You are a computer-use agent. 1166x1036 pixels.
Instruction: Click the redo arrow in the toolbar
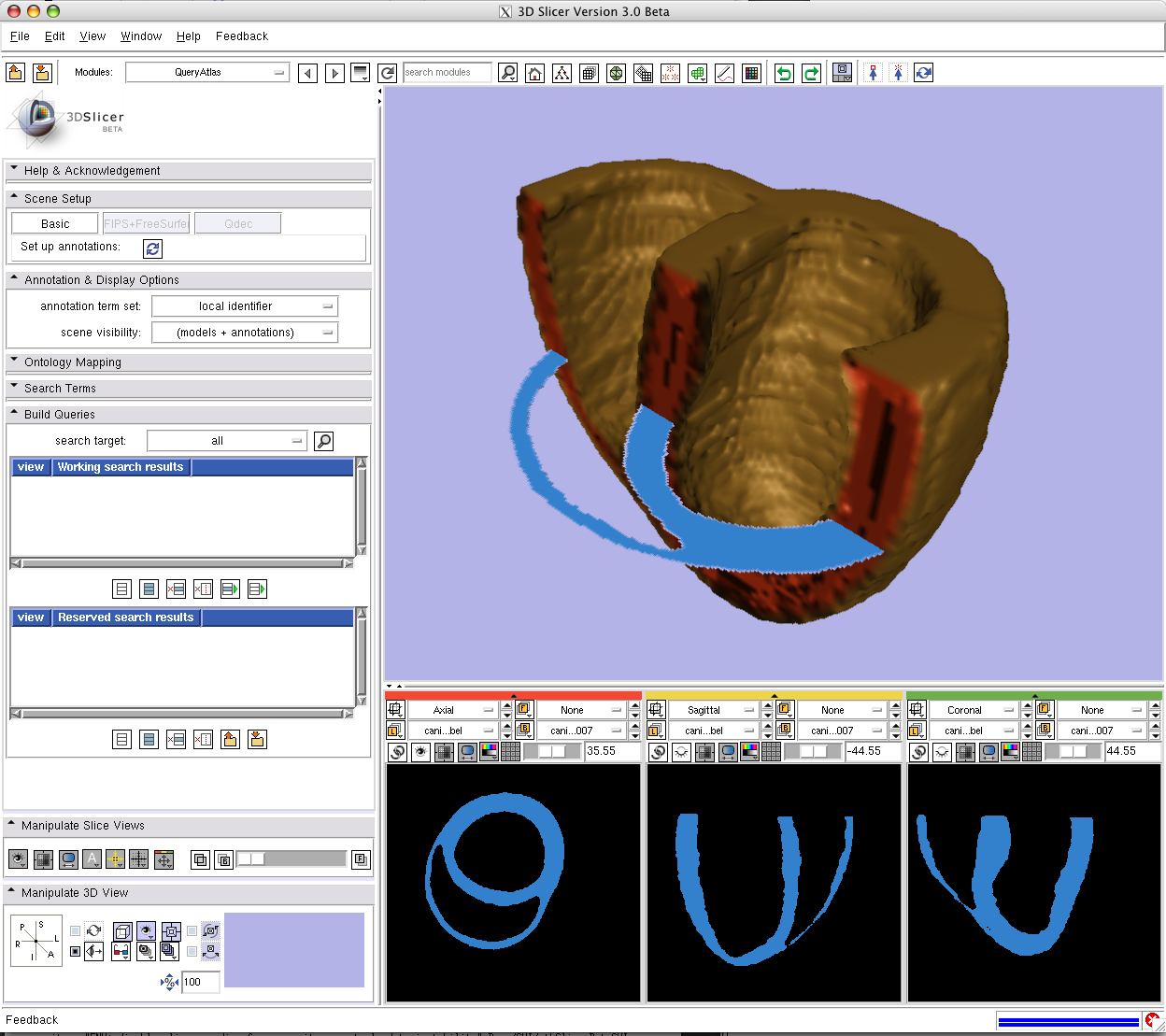(x=811, y=73)
